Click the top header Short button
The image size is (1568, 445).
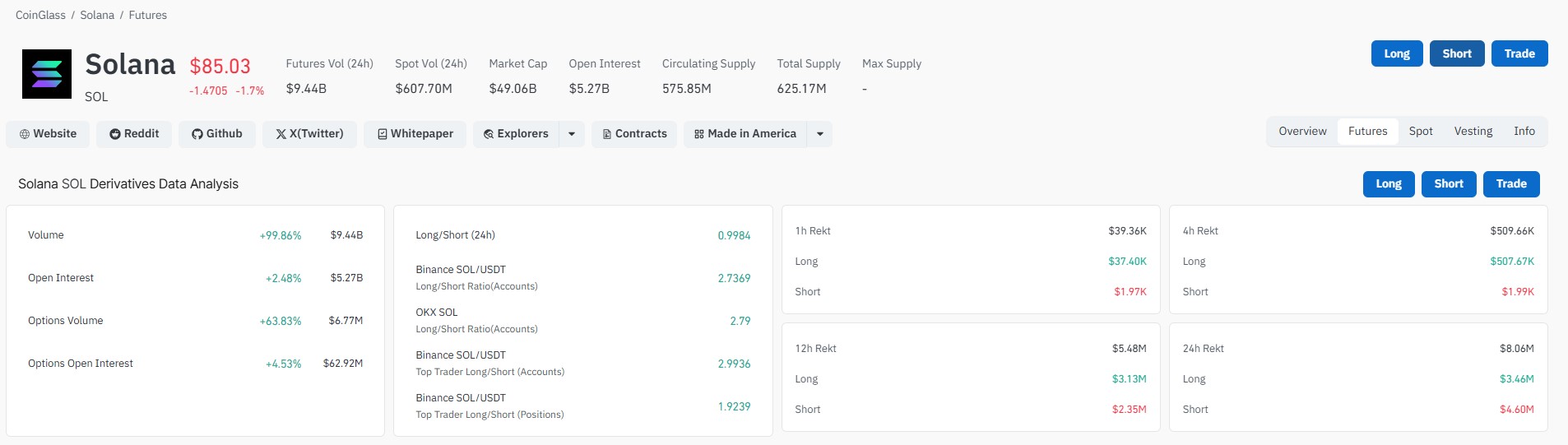1457,53
